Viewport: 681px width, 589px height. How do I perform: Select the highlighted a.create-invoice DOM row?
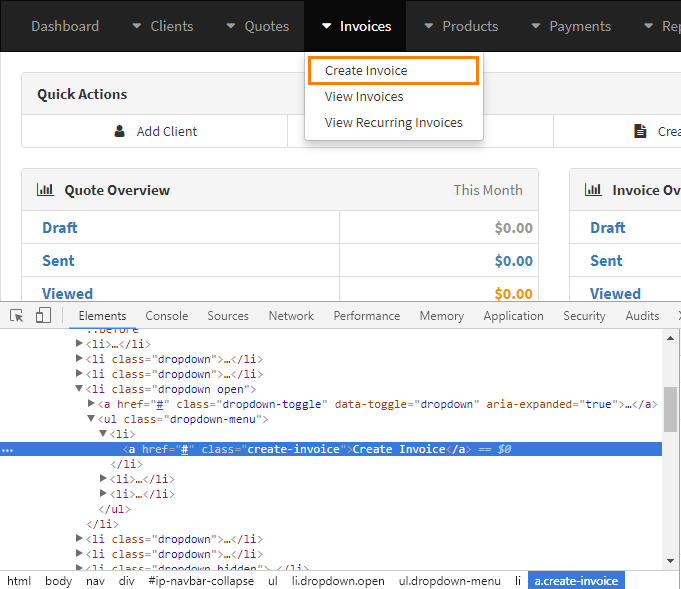[x=331, y=449]
